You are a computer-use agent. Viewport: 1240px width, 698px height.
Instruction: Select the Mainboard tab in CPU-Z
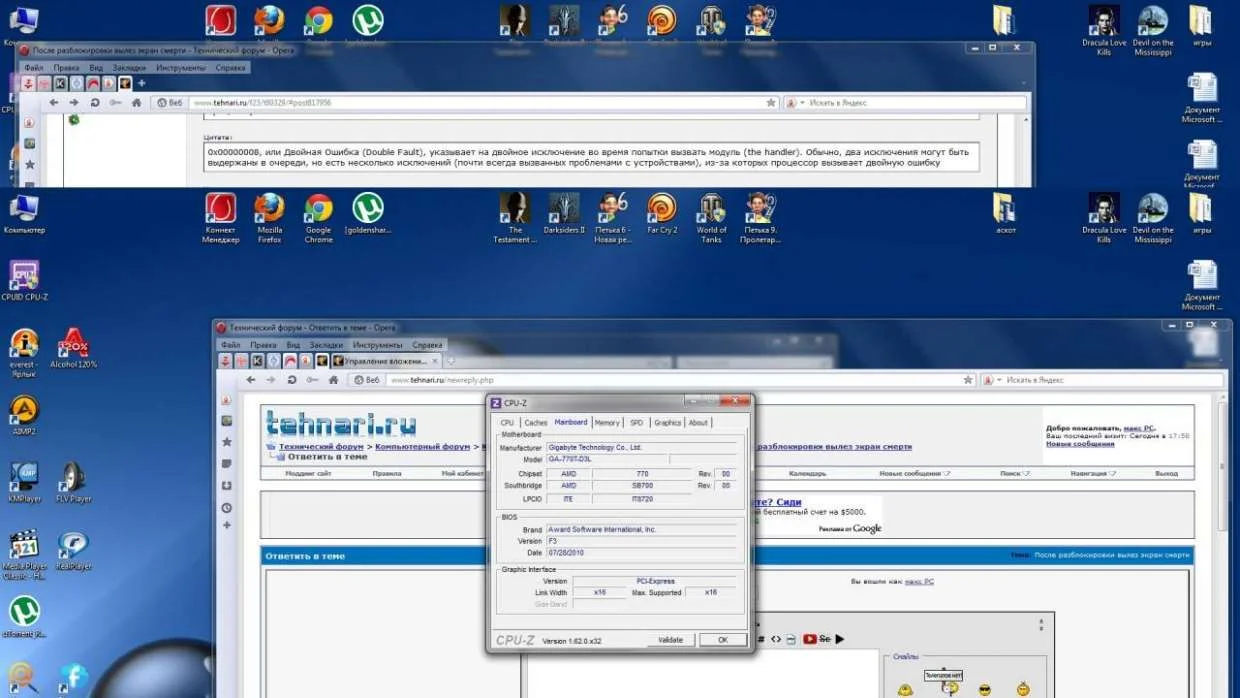(571, 422)
